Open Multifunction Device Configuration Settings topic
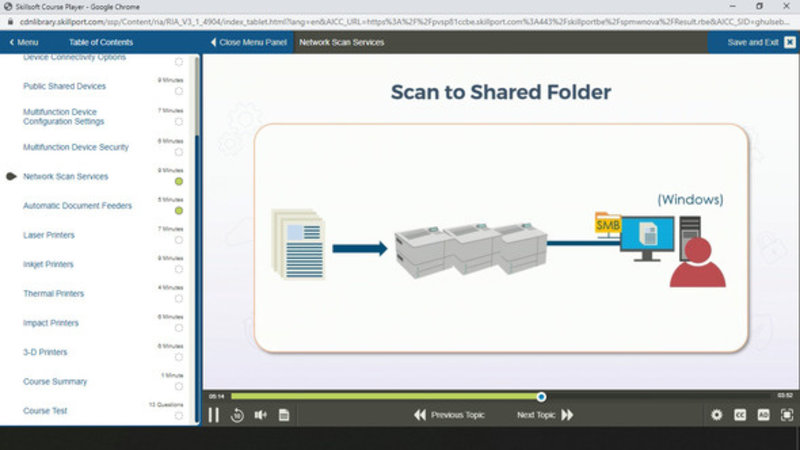800x450 pixels. [63, 117]
